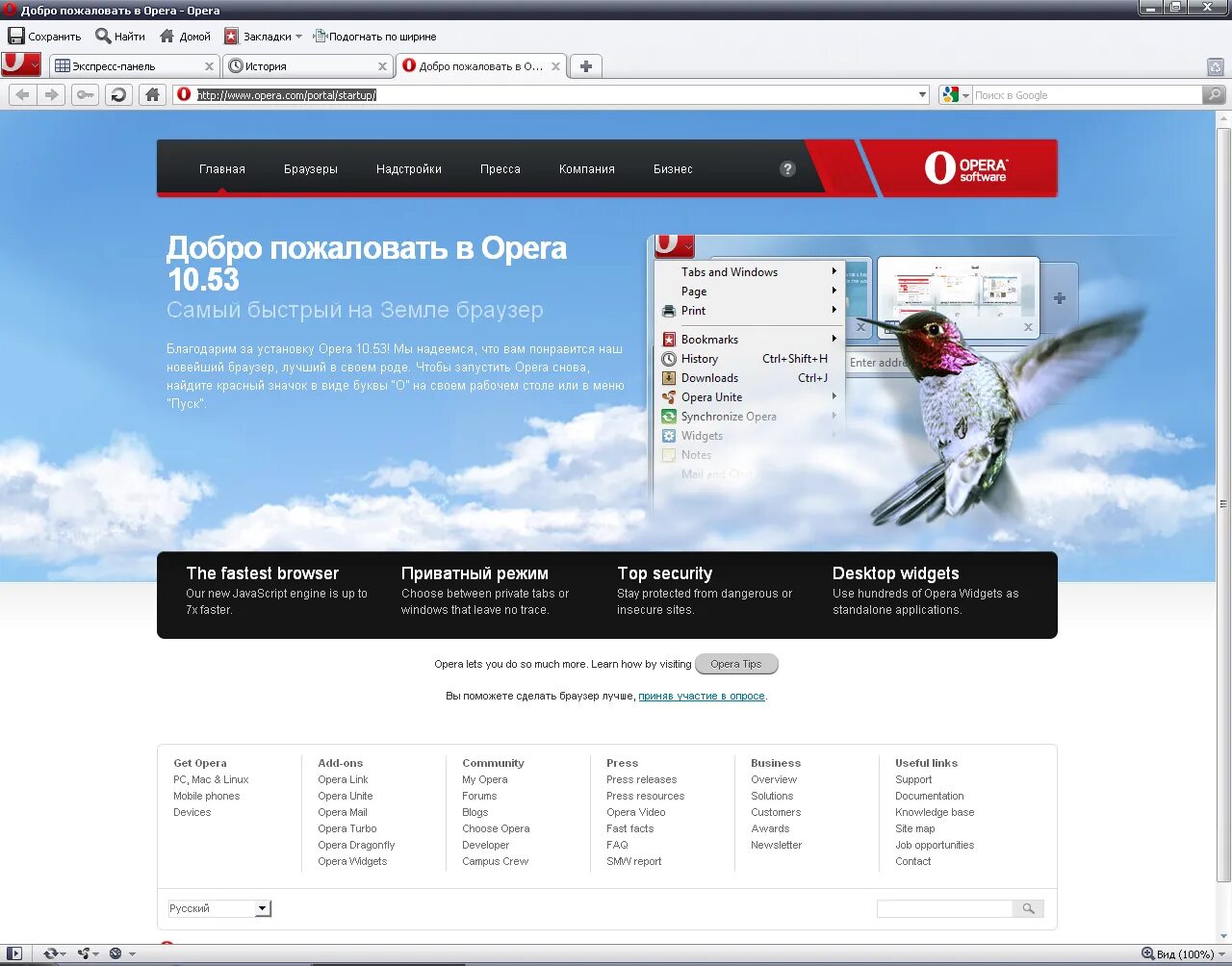Open the Компания nav item
Screen dimensions: 1232x966
(x=587, y=168)
